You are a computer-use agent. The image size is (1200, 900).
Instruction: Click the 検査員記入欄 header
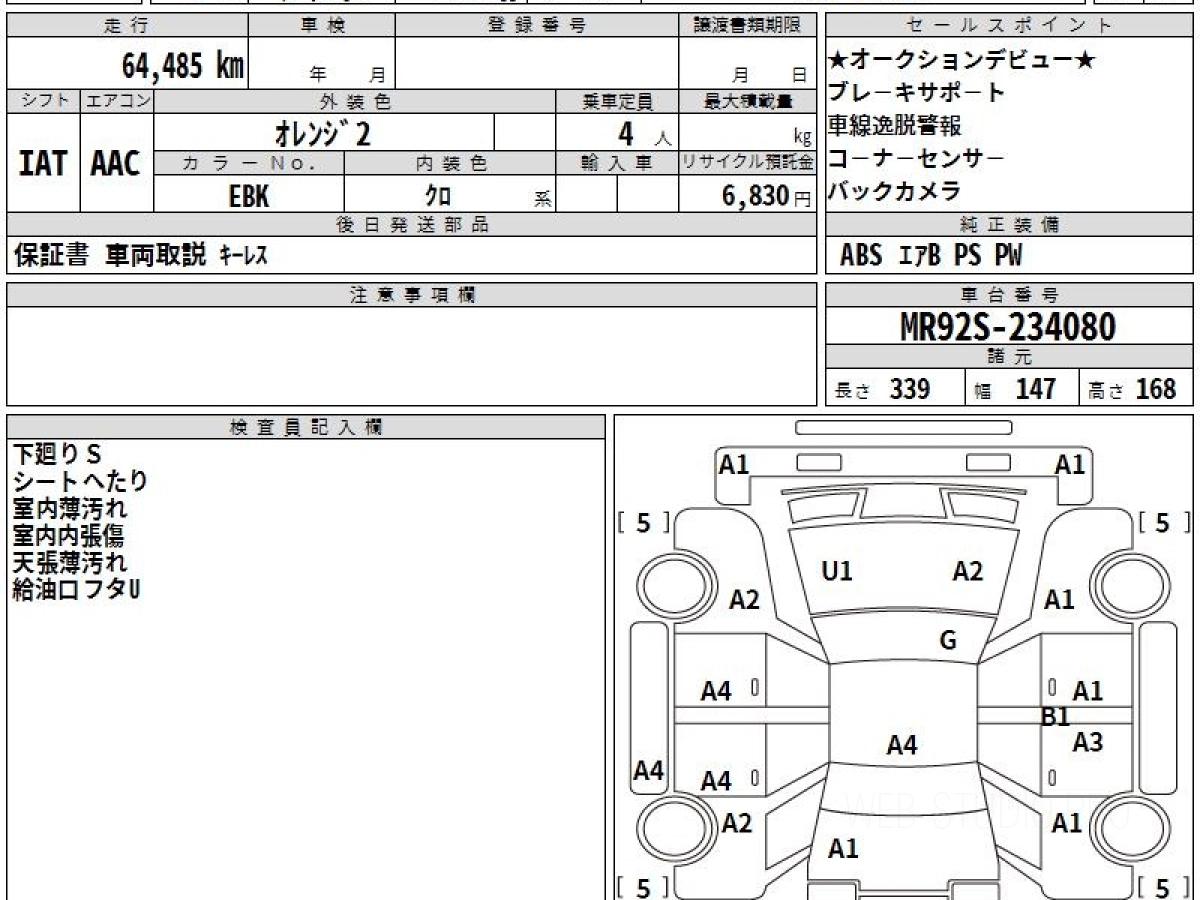[x=306, y=427]
